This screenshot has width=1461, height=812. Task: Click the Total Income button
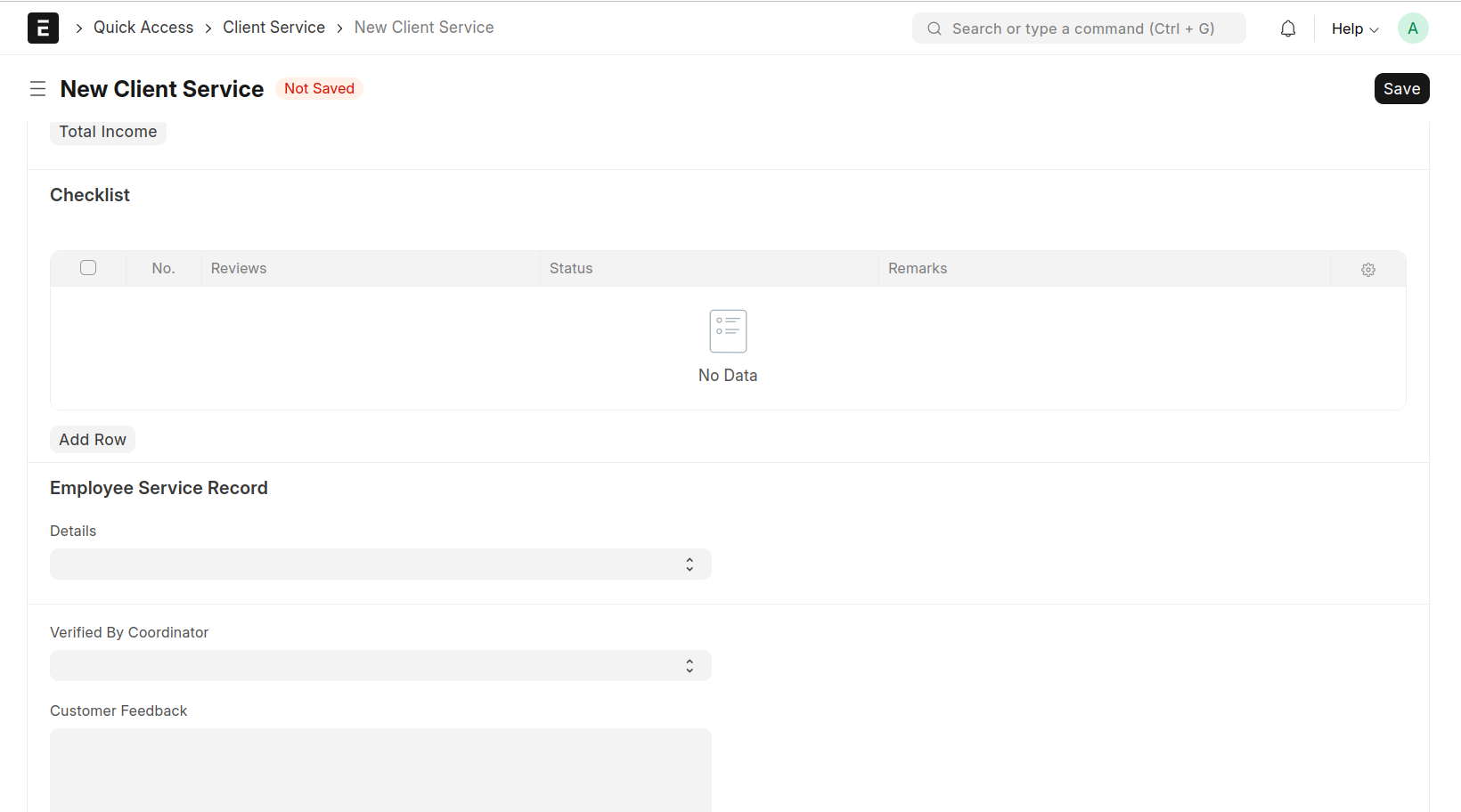[x=108, y=132]
